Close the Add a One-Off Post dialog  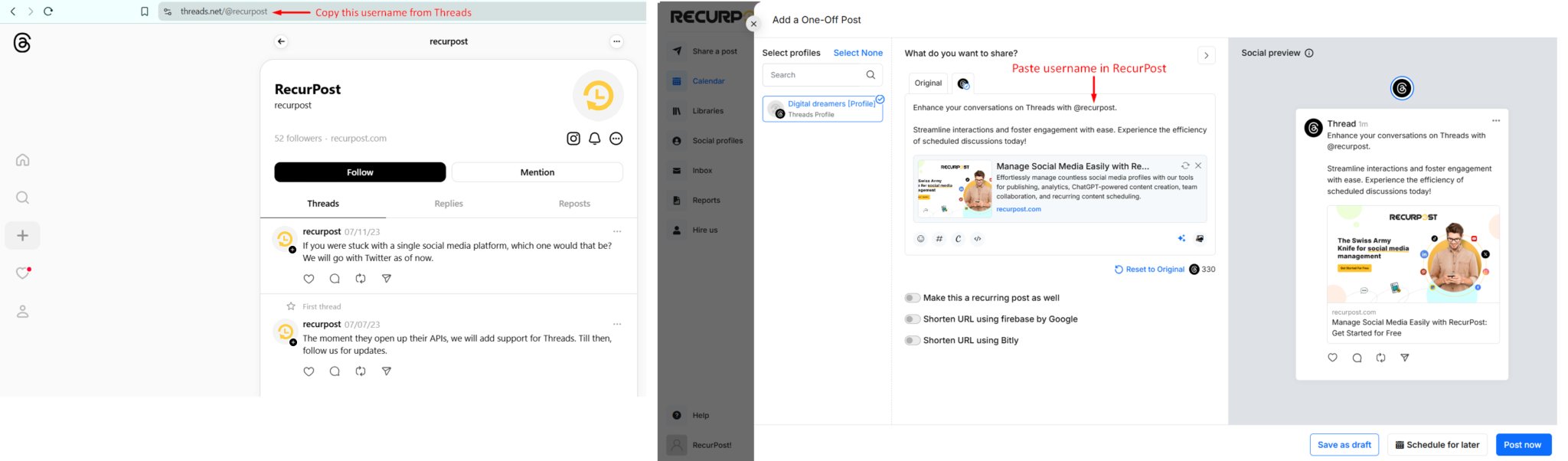[x=753, y=24]
